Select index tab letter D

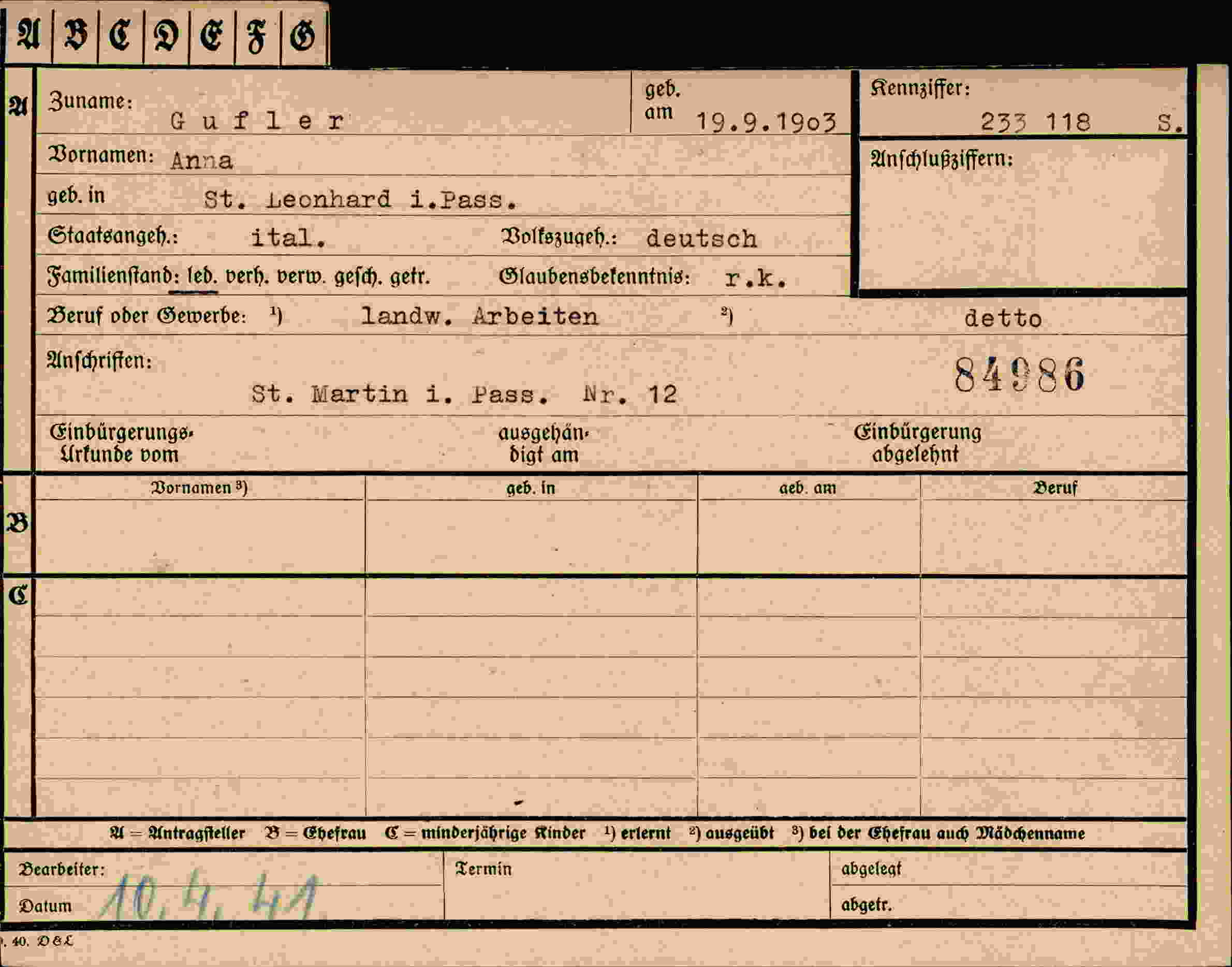pyautogui.click(x=167, y=35)
